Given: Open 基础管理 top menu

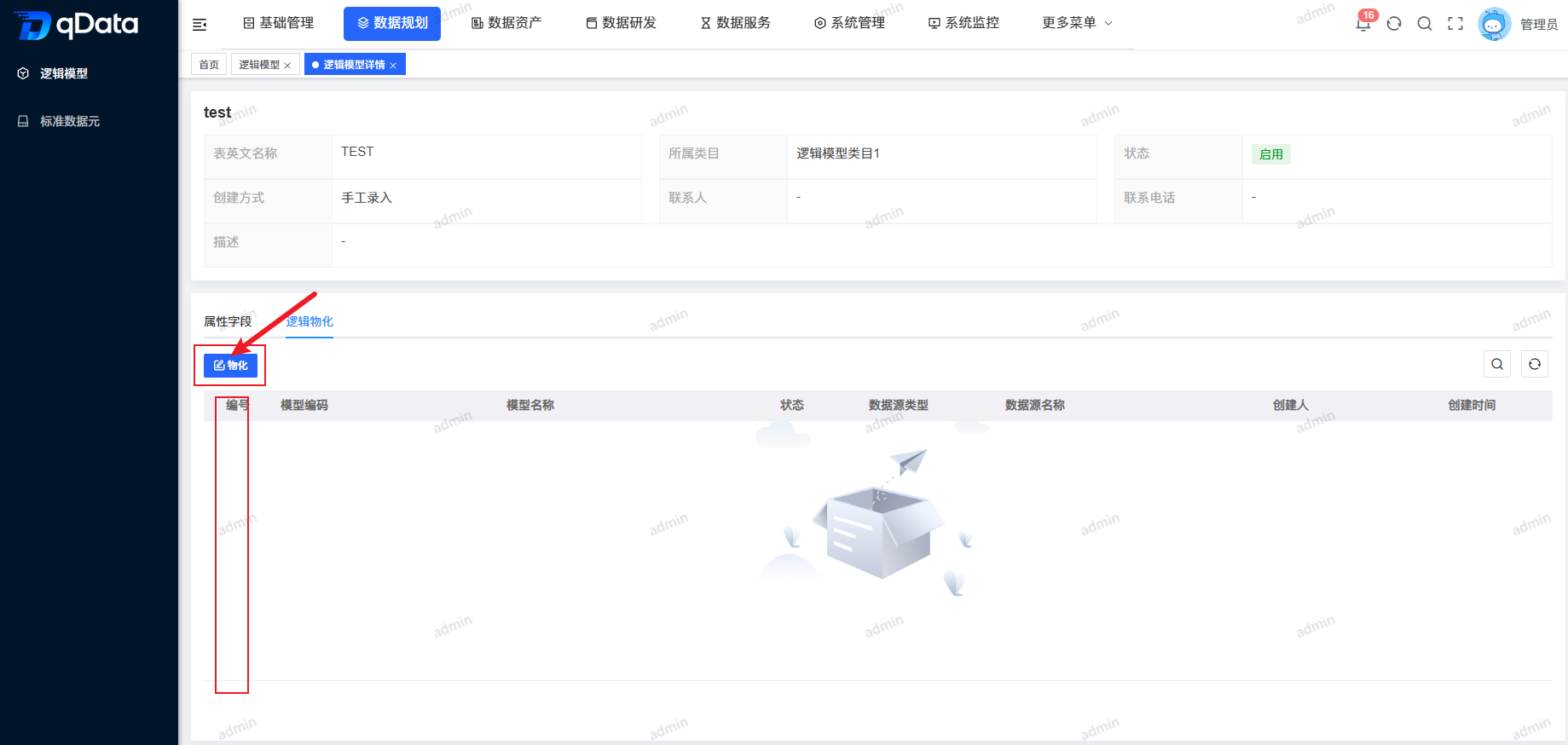Looking at the screenshot, I should [279, 23].
